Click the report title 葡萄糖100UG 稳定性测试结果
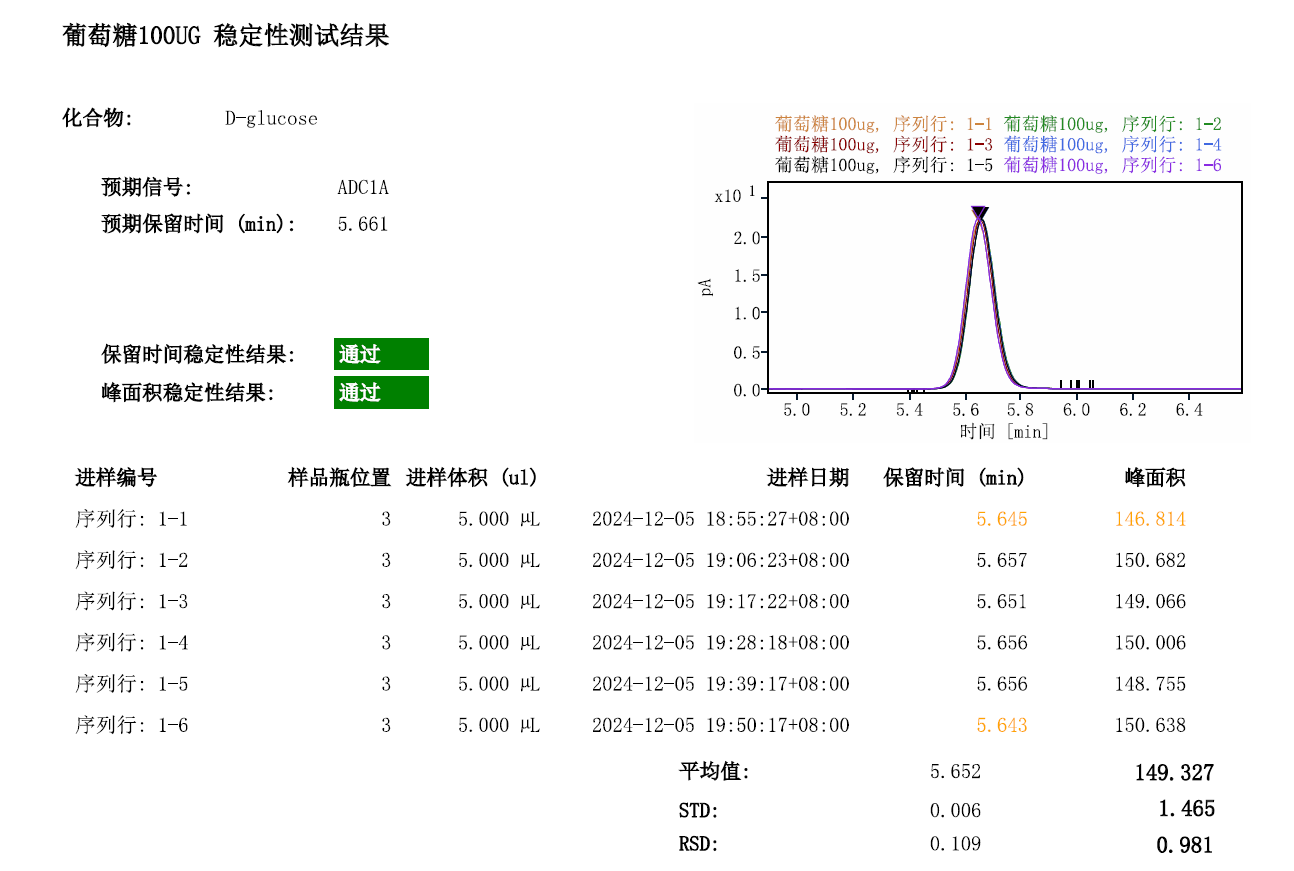Screen dimensions: 1294x871 pos(226,37)
